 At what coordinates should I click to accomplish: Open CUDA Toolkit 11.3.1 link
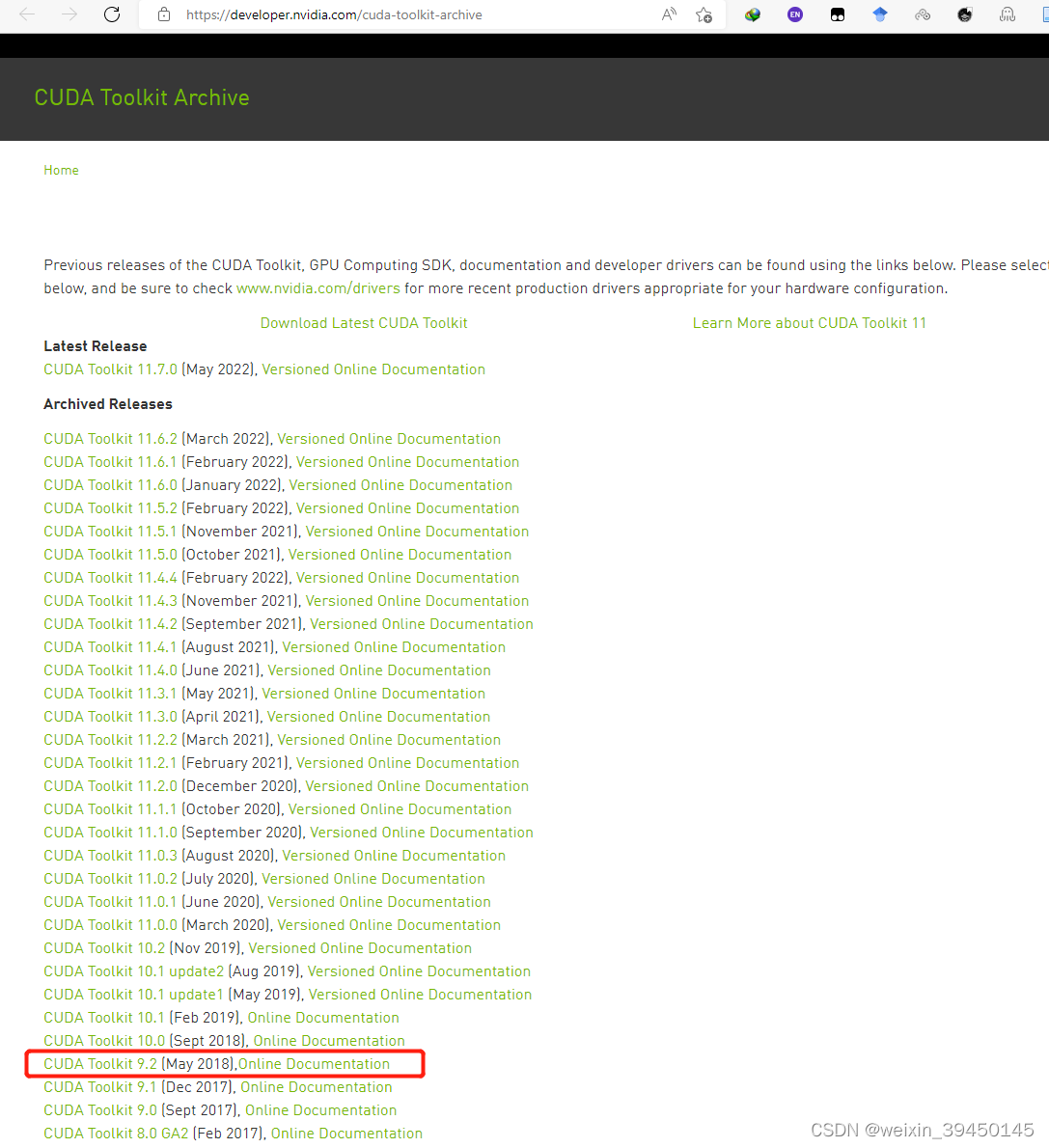[x=111, y=694]
